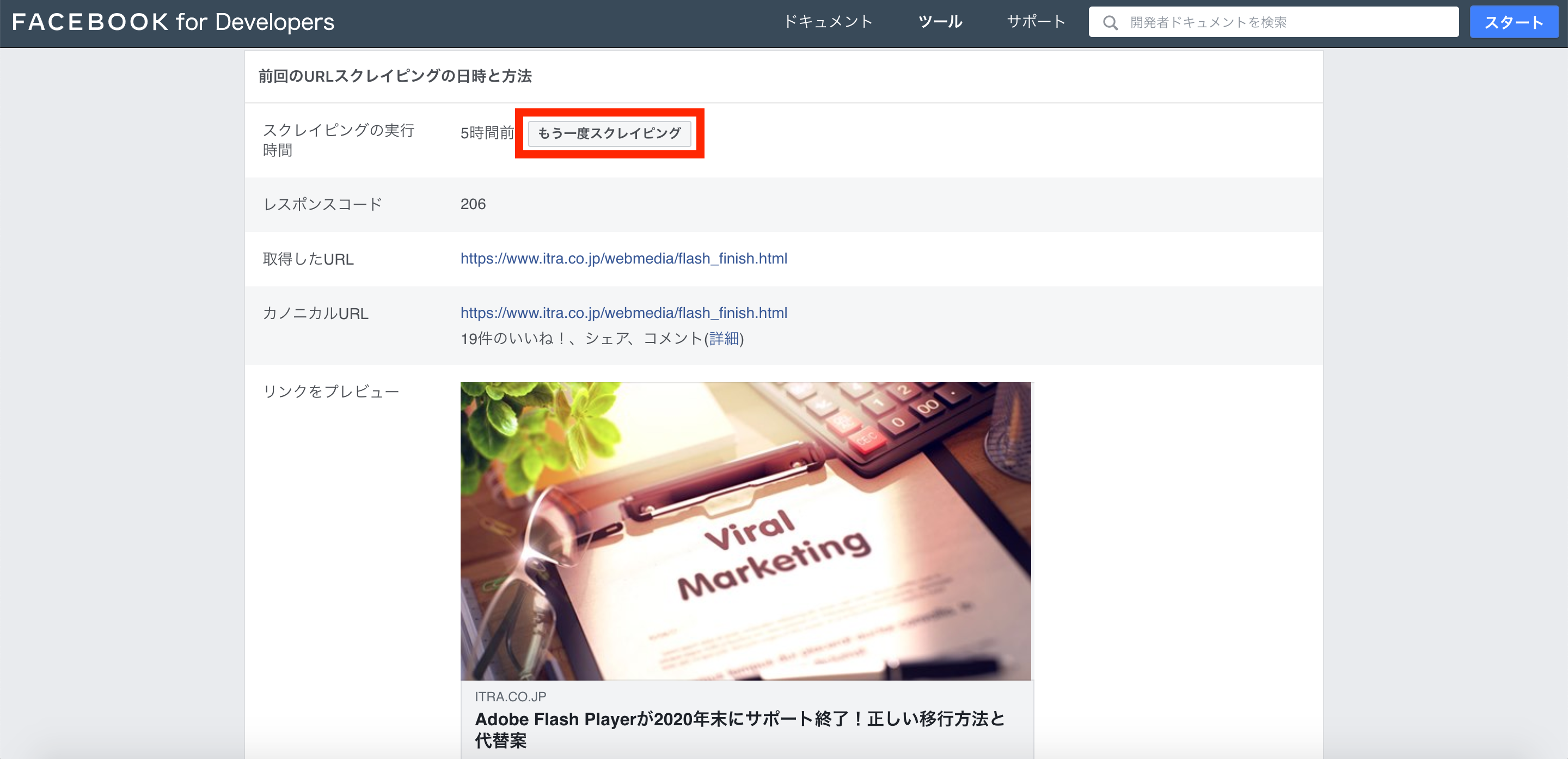1568x759 pixels.
Task: Click the 取得したURL row label
Action: click(308, 259)
